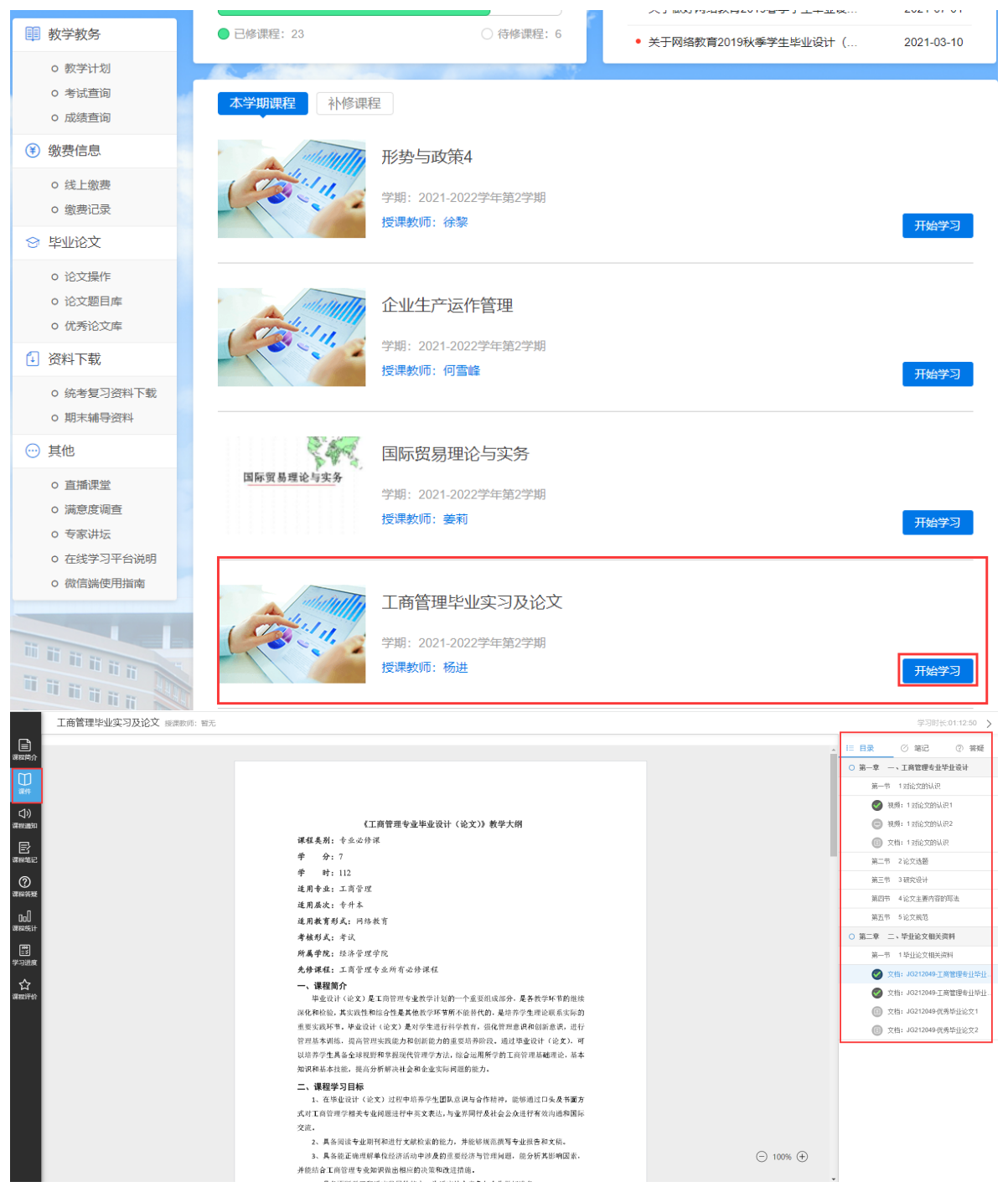Collapse 第一章 工商管理专业毕业设计 chapter
The image size is (1008, 1192).
[852, 767]
